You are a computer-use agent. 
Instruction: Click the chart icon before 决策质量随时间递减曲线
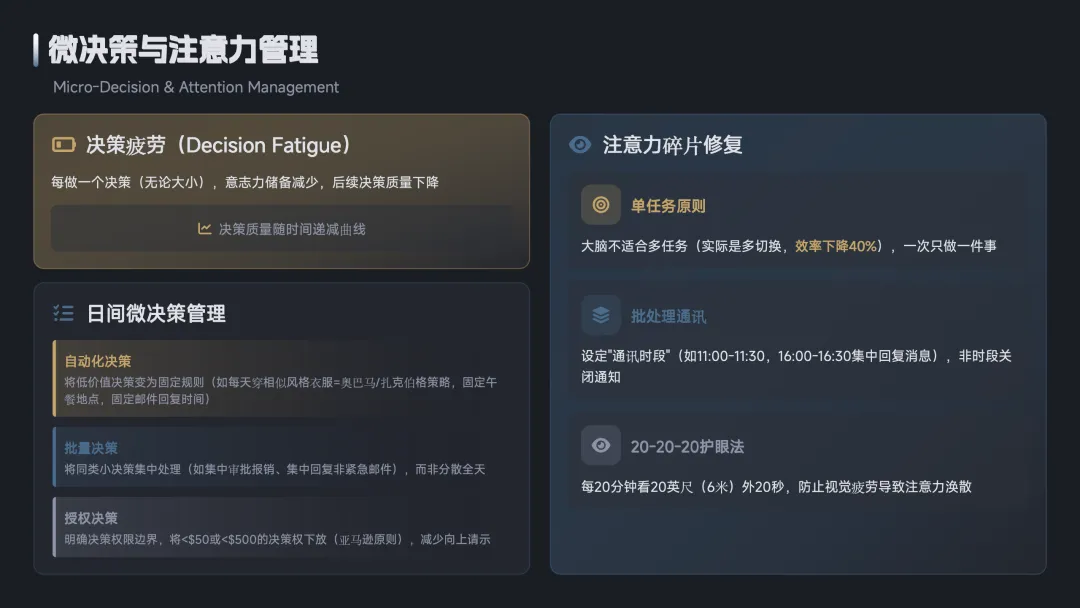coord(204,229)
